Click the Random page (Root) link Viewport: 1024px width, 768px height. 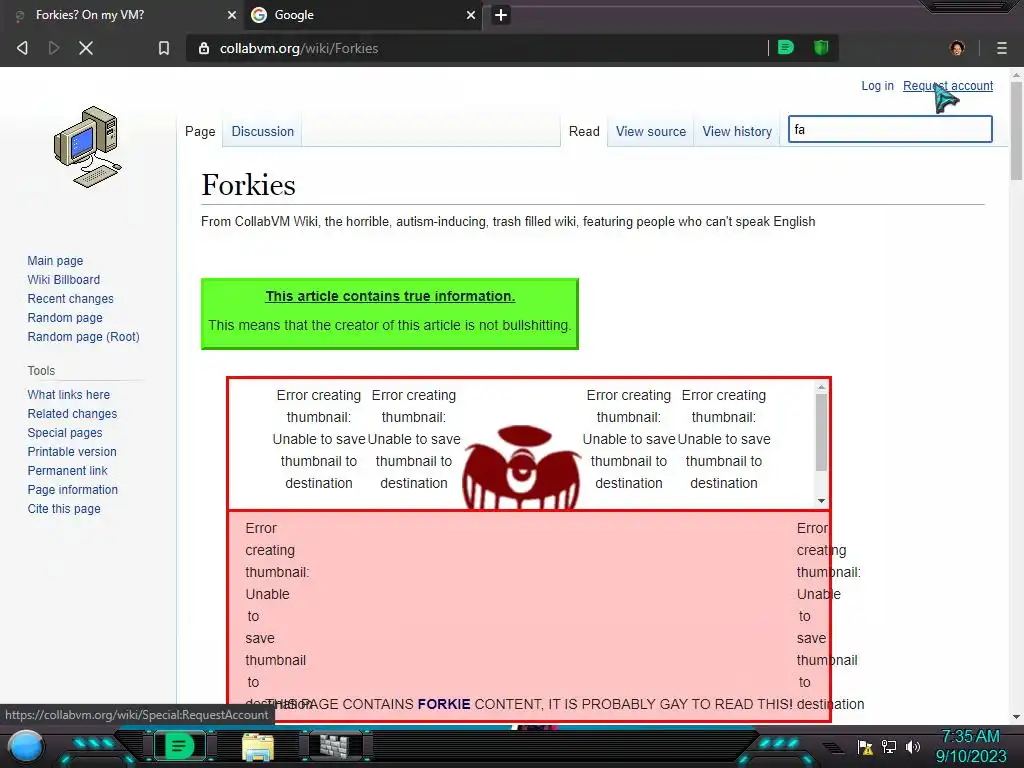[83, 336]
